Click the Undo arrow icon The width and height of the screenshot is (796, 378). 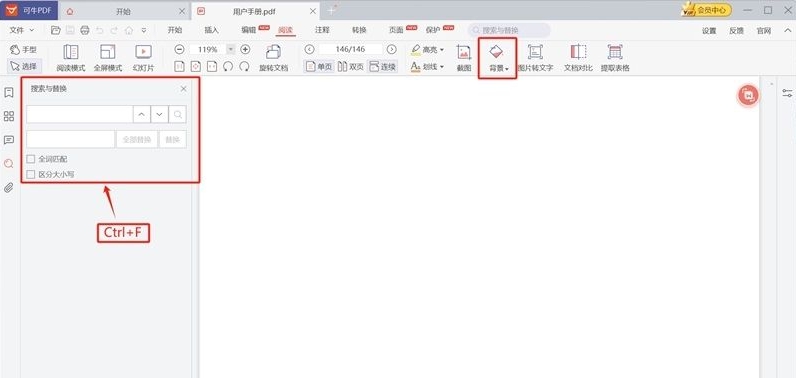coord(100,30)
